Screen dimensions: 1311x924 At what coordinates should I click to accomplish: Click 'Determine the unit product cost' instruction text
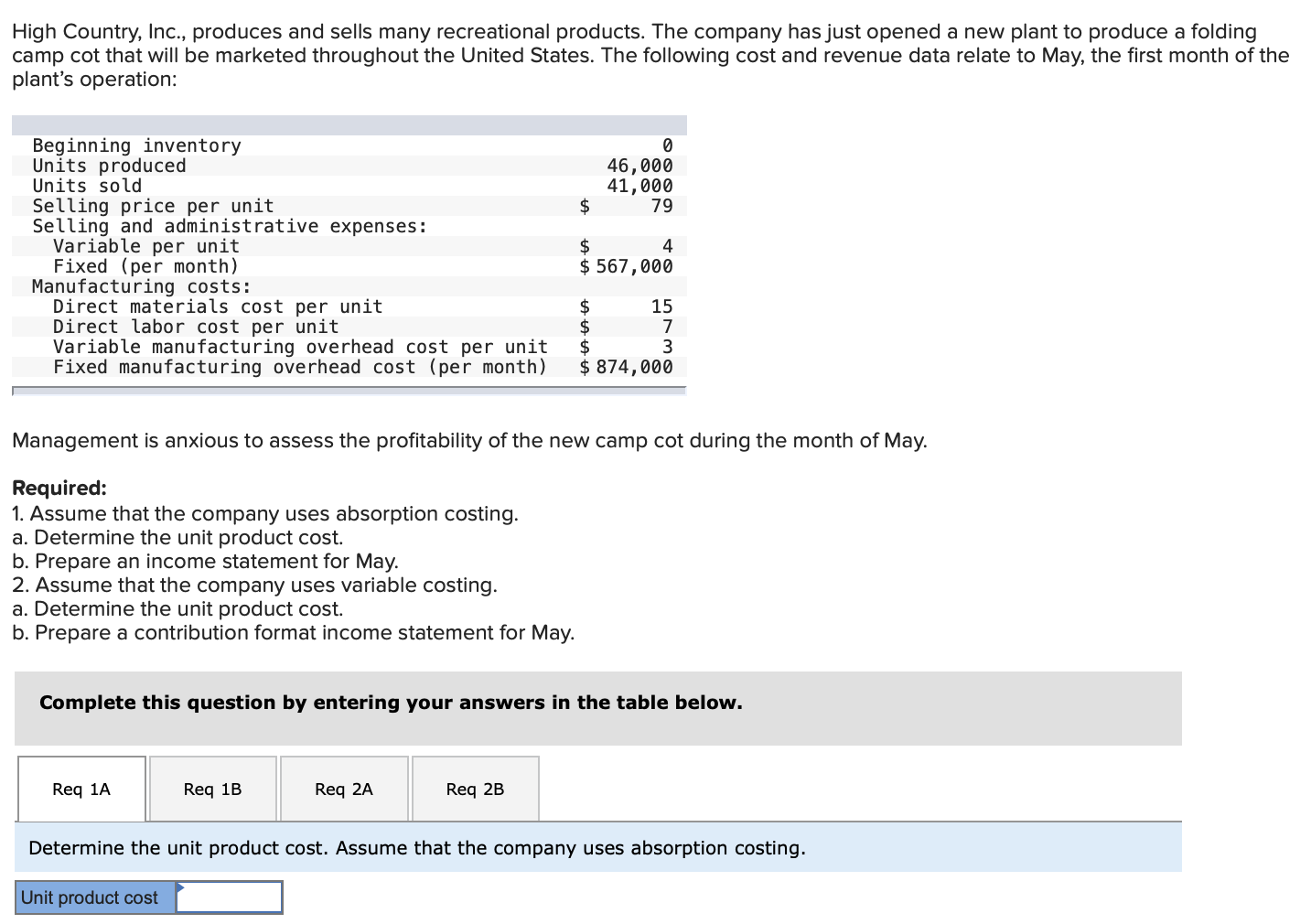417,848
